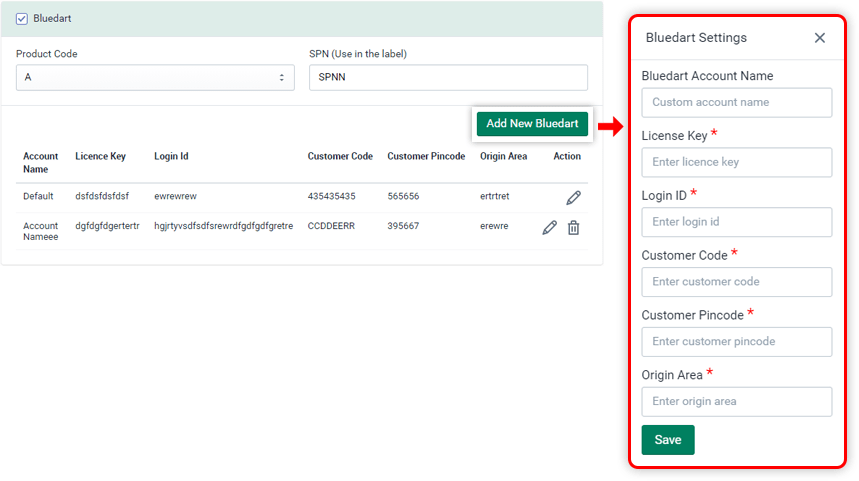Select the CCDDEERR customer code cell
This screenshot has height=481, width=859.
point(331,226)
